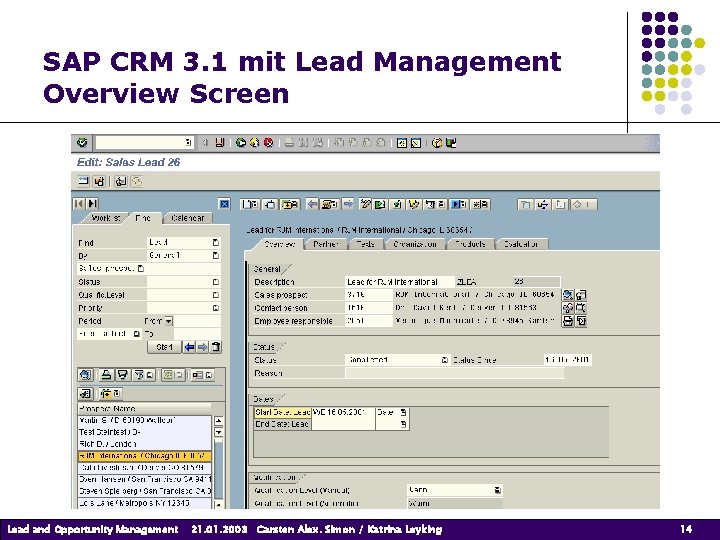Image resolution: width=720 pixels, height=540 pixels.
Task: Select the RJM International / Chicago list row
Action: pos(144,456)
